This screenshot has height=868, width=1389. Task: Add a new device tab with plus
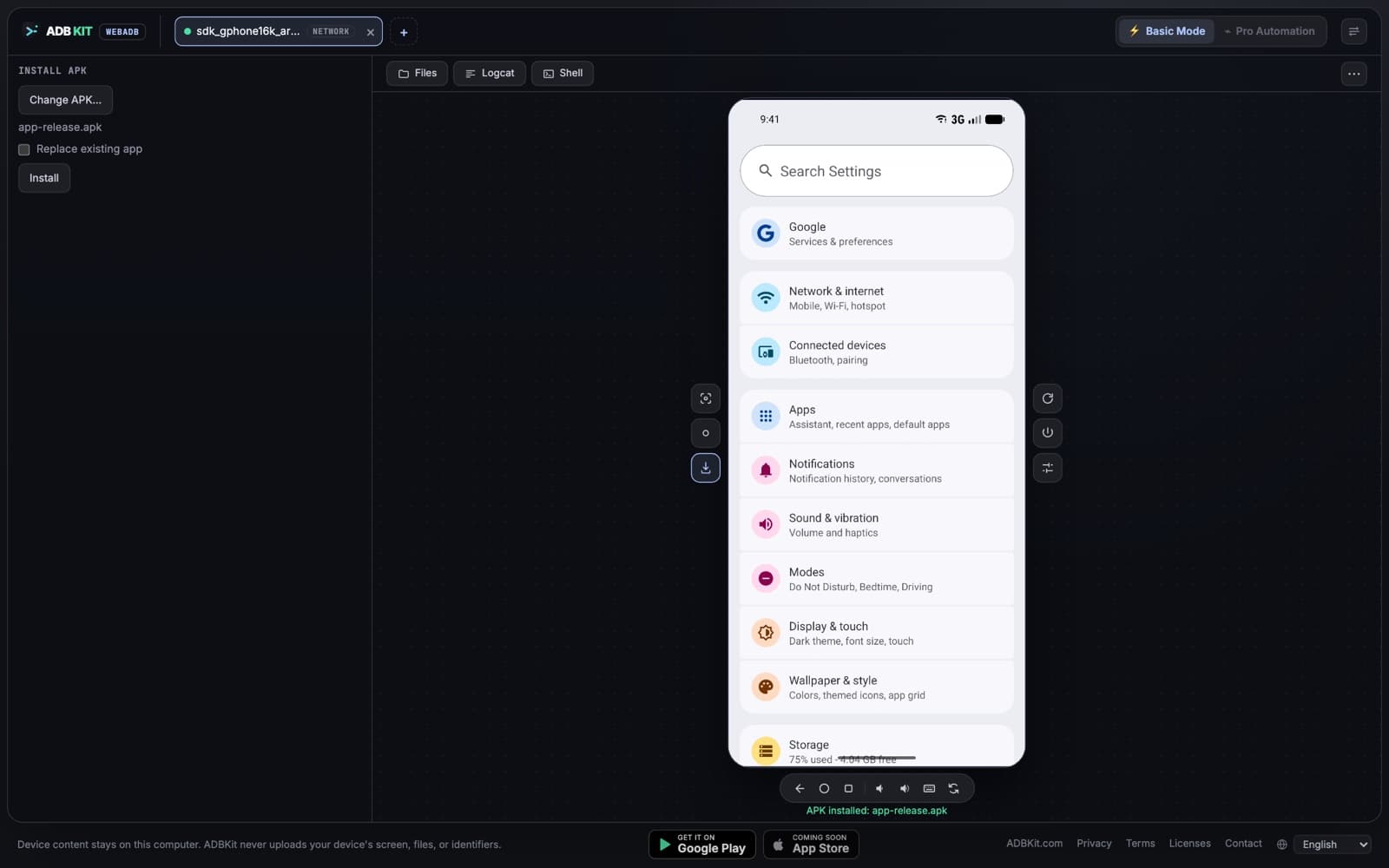click(x=404, y=32)
